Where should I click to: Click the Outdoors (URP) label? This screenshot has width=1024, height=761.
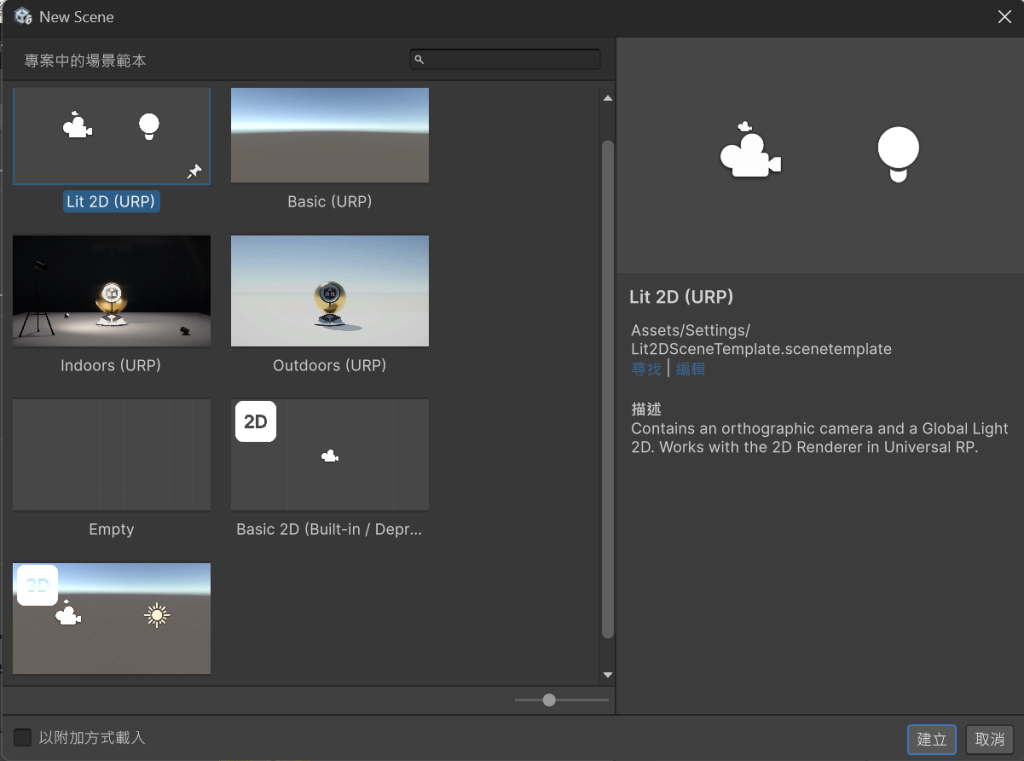click(x=330, y=365)
